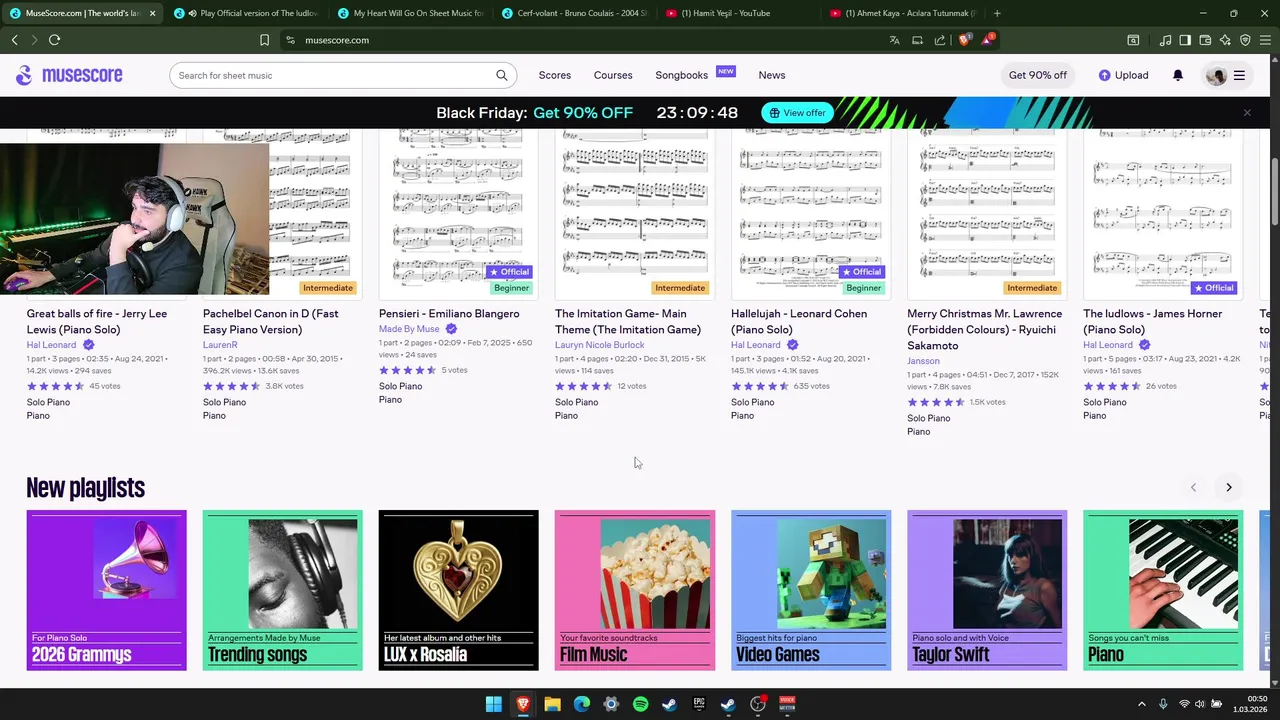Viewport: 1280px width, 720px height.
Task: Open the Brave playlist music icon
Action: tap(1165, 40)
